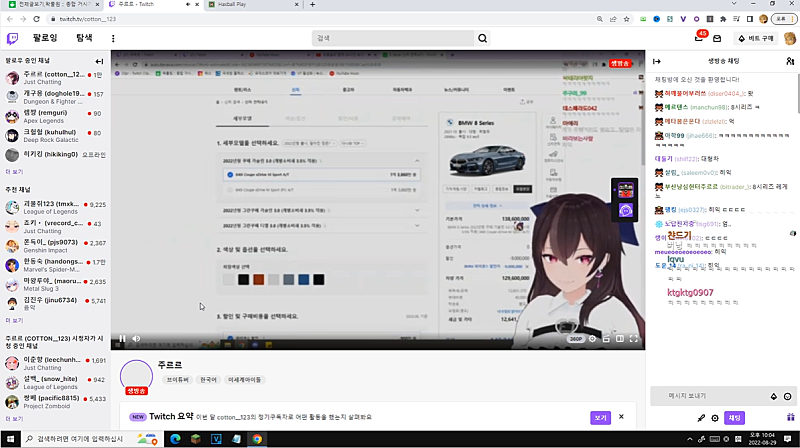The width and height of the screenshot is (800, 448).
Task: Open maoru Metal Slug 3 channel
Action: coord(55,285)
